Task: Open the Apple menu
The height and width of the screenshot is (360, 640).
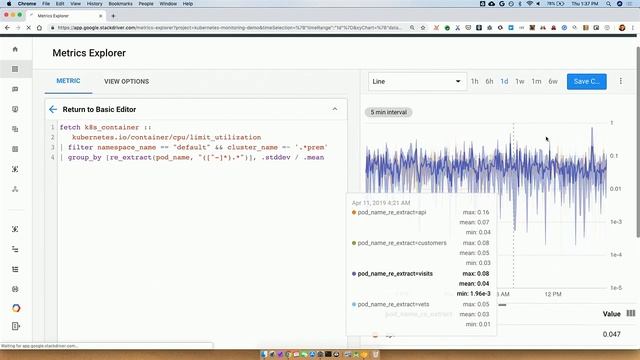Action: point(9,4)
